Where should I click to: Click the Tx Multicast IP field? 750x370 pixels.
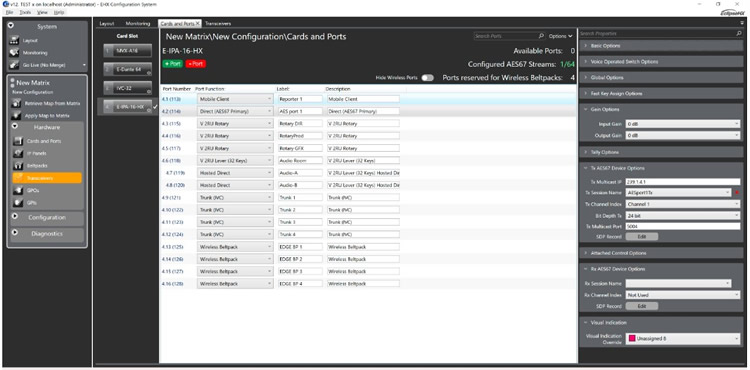coord(683,182)
